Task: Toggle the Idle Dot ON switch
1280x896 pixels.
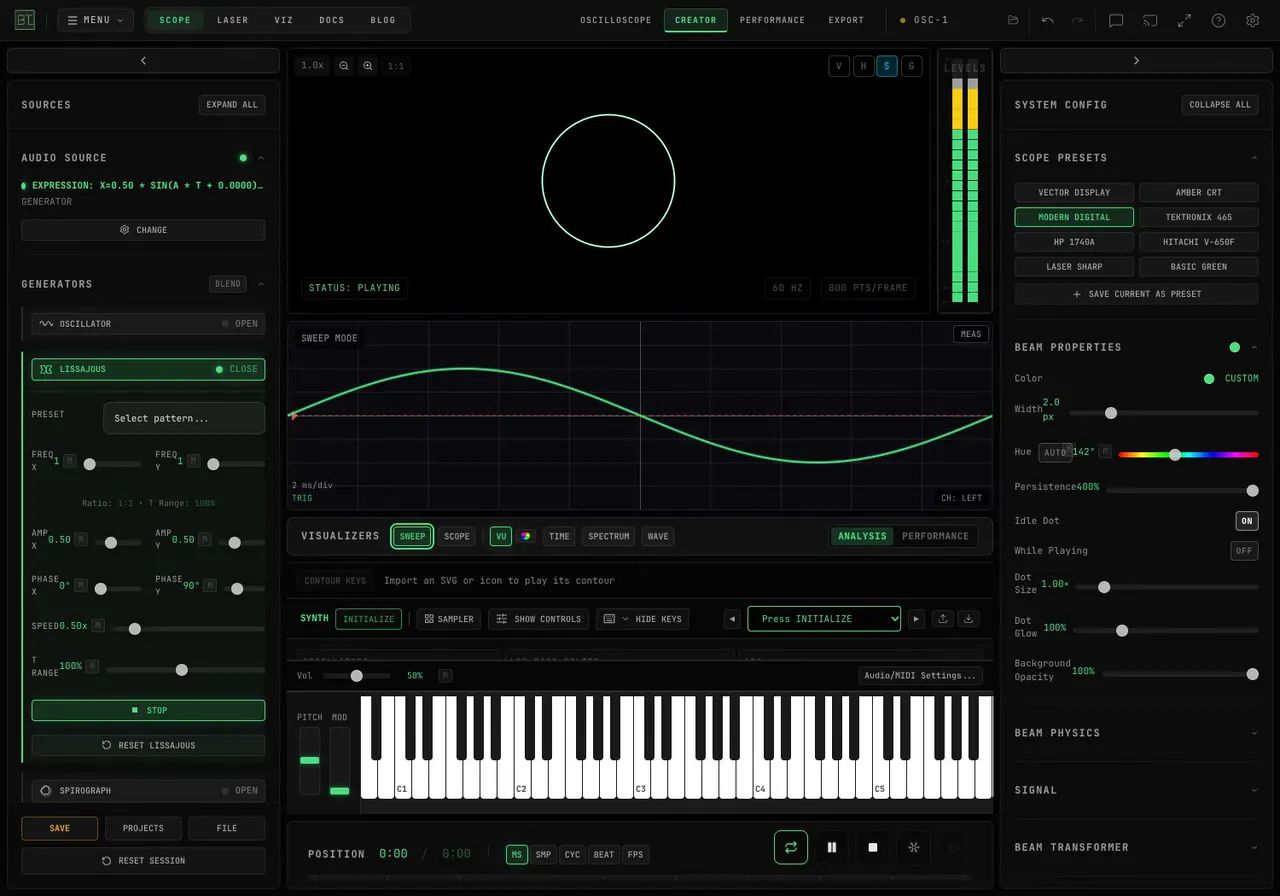Action: 1247,521
